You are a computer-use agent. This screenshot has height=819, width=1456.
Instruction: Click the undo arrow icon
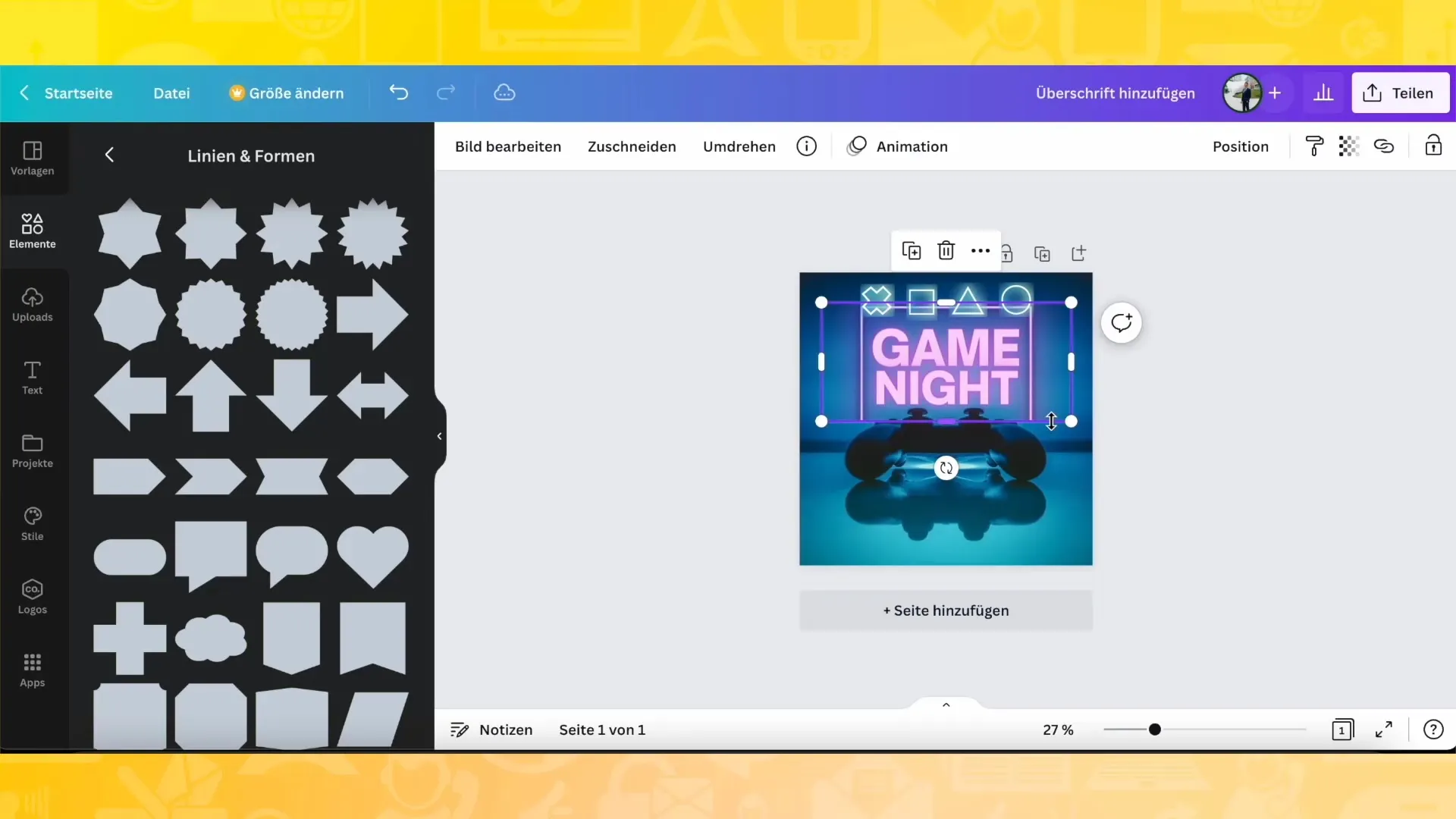[399, 93]
